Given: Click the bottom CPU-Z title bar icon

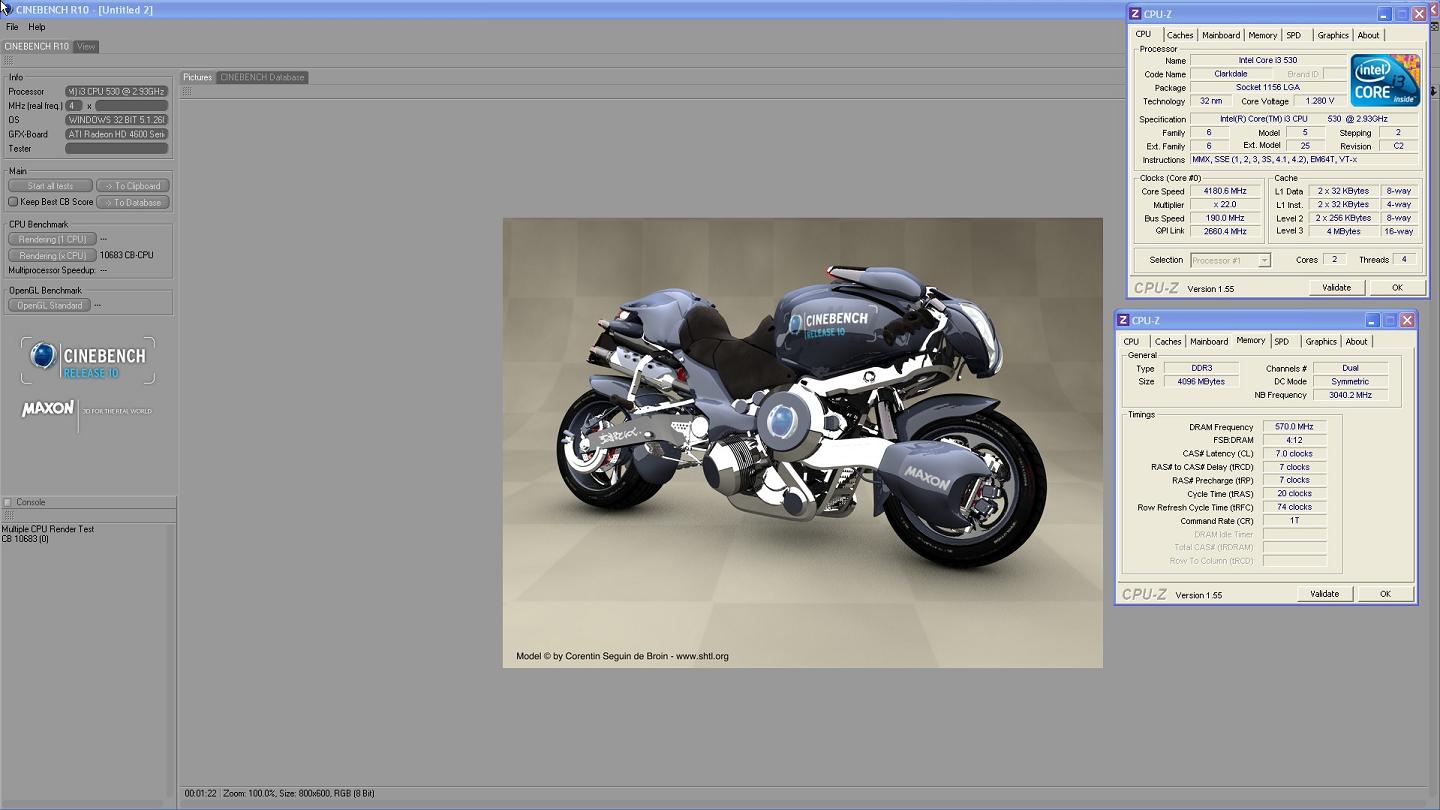Looking at the screenshot, I should pyautogui.click(x=1123, y=320).
